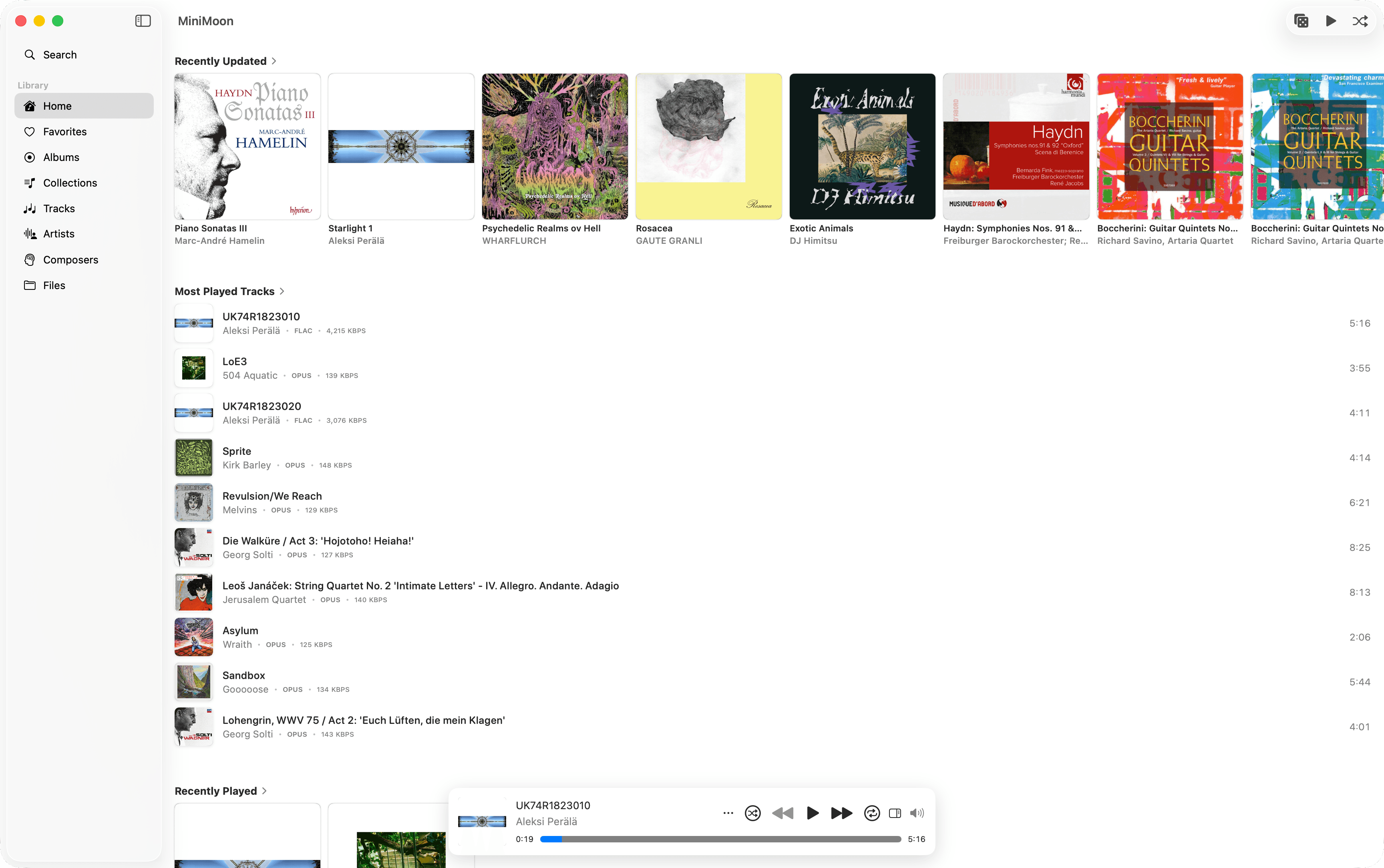Skip to the next track

tap(841, 813)
